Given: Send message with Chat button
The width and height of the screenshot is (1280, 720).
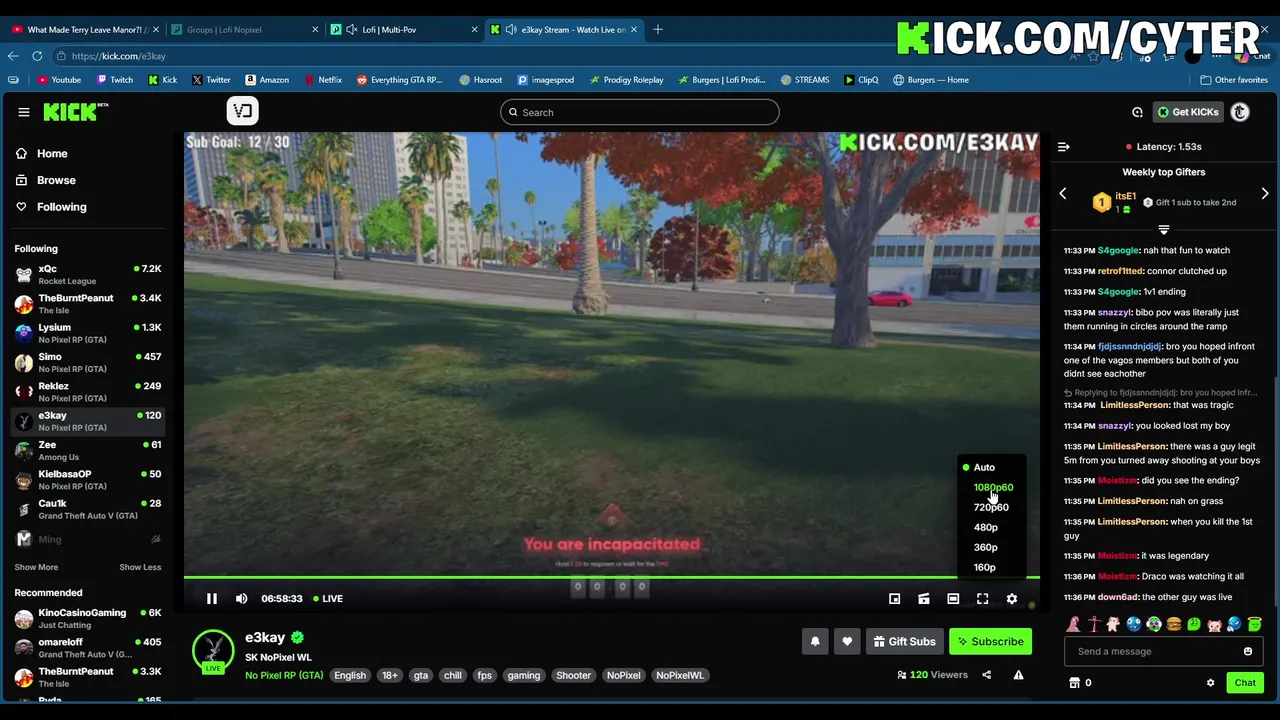Looking at the screenshot, I should tap(1245, 683).
